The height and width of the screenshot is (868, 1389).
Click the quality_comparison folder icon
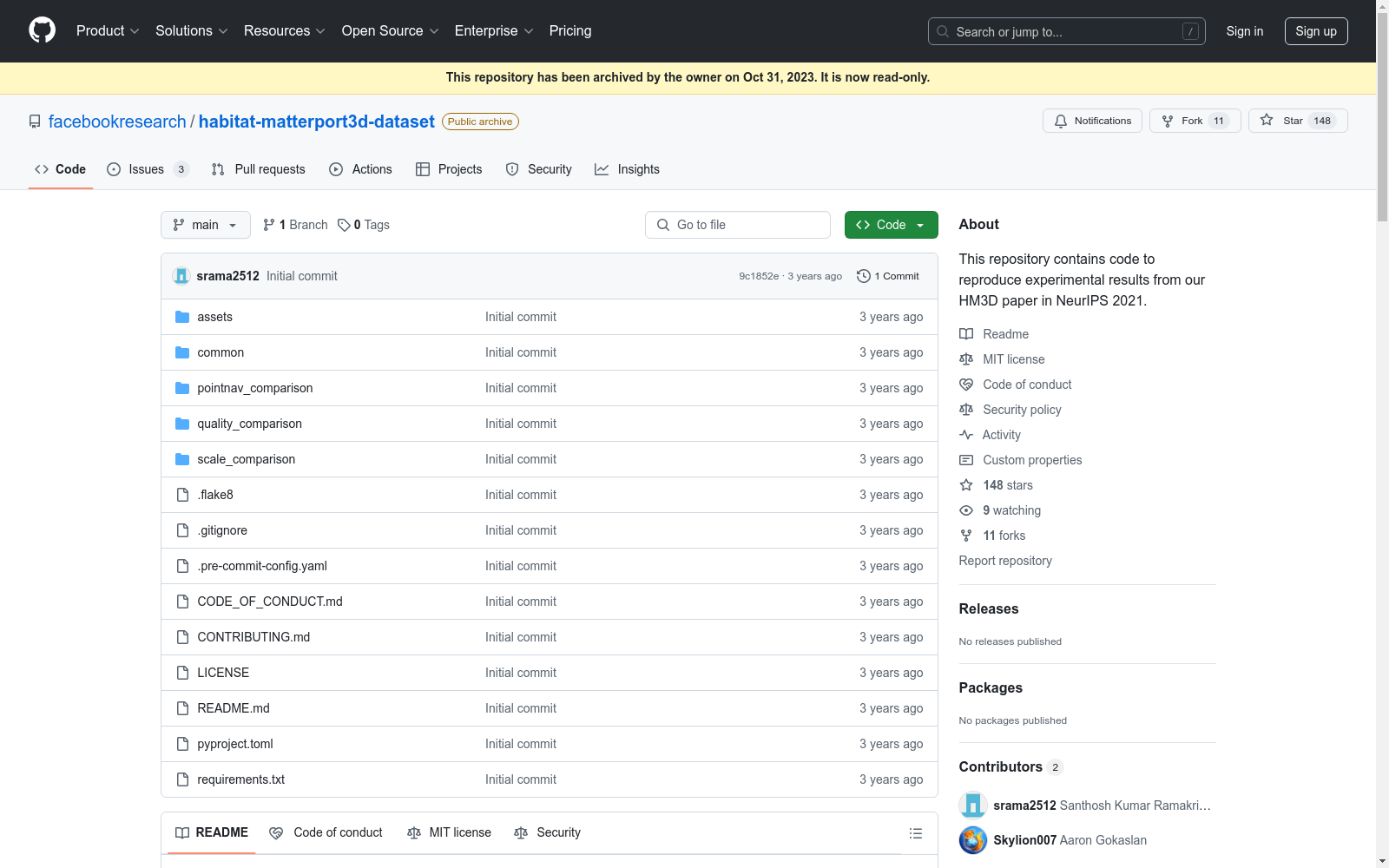click(x=182, y=424)
